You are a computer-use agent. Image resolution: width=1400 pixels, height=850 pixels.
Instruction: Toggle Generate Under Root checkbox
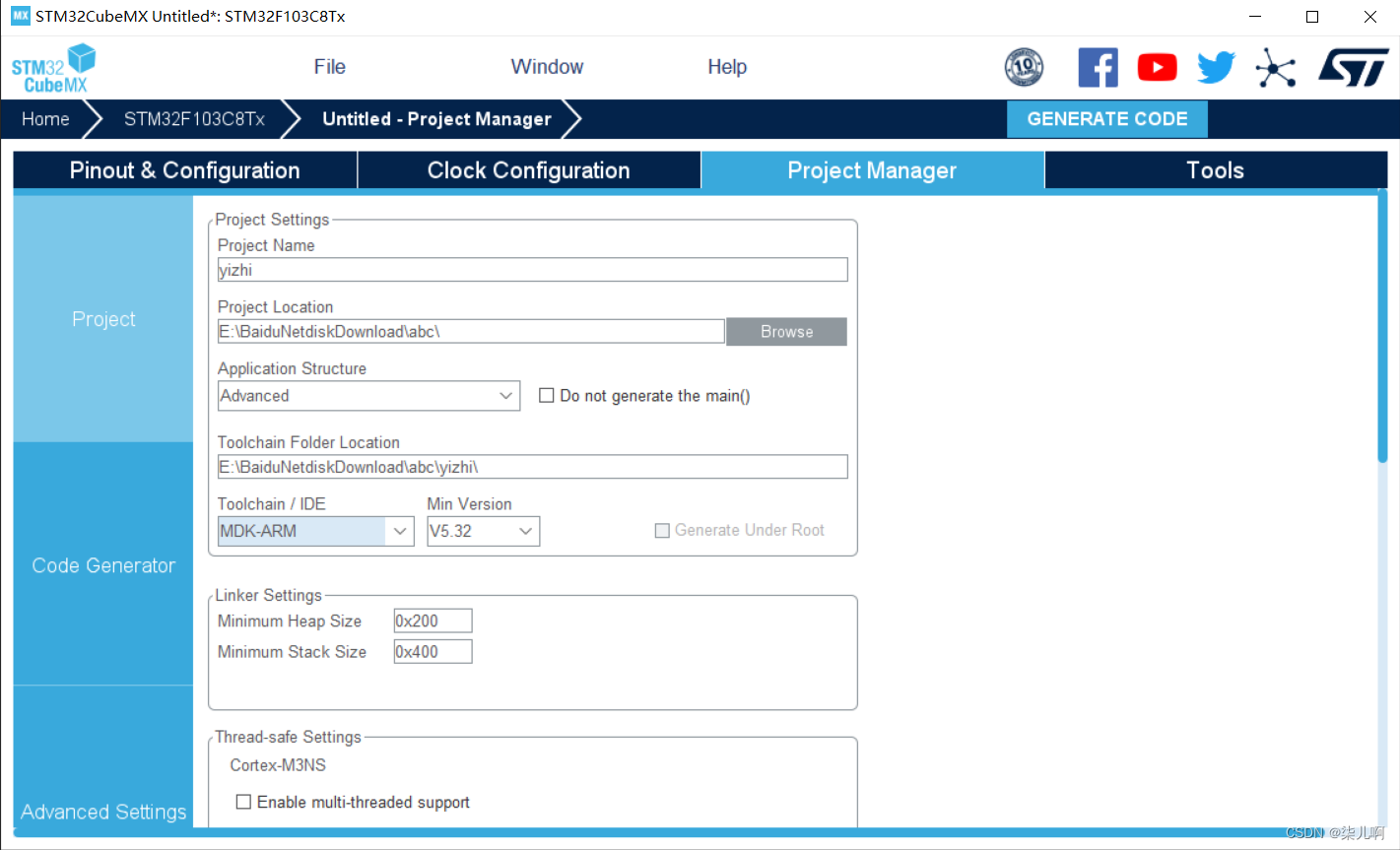coord(662,530)
